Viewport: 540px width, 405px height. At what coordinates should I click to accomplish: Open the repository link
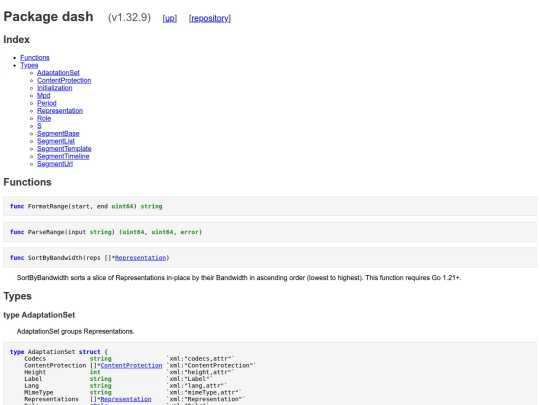[210, 18]
